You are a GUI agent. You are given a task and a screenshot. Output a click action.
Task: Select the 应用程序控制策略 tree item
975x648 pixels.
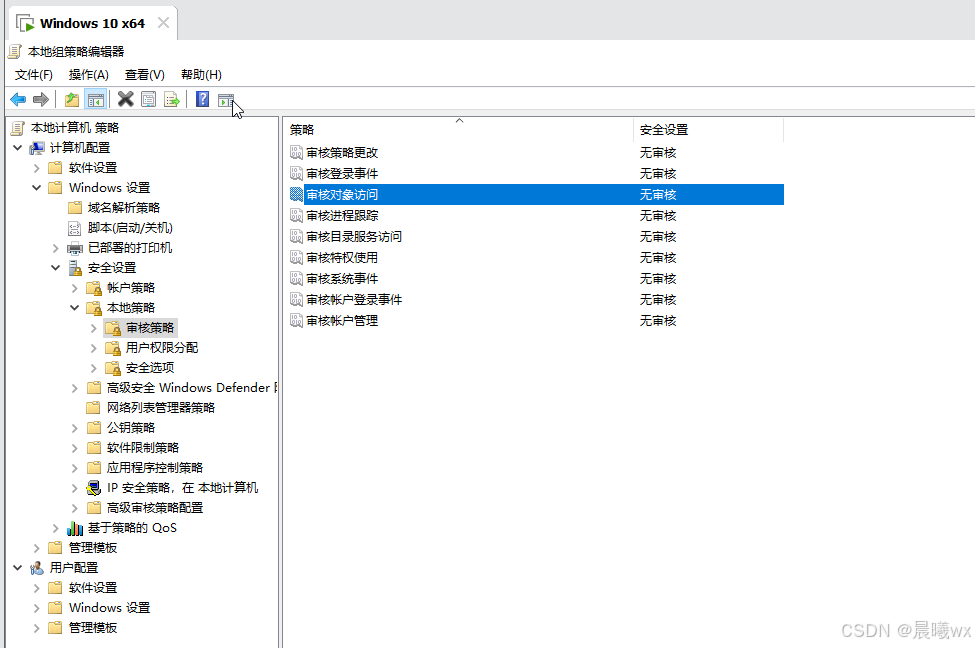click(x=155, y=468)
